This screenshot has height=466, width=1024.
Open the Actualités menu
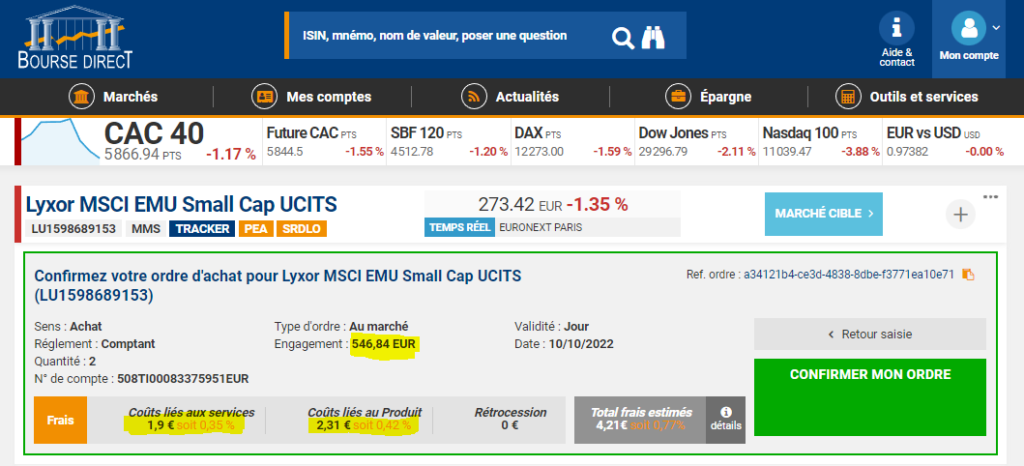510,97
